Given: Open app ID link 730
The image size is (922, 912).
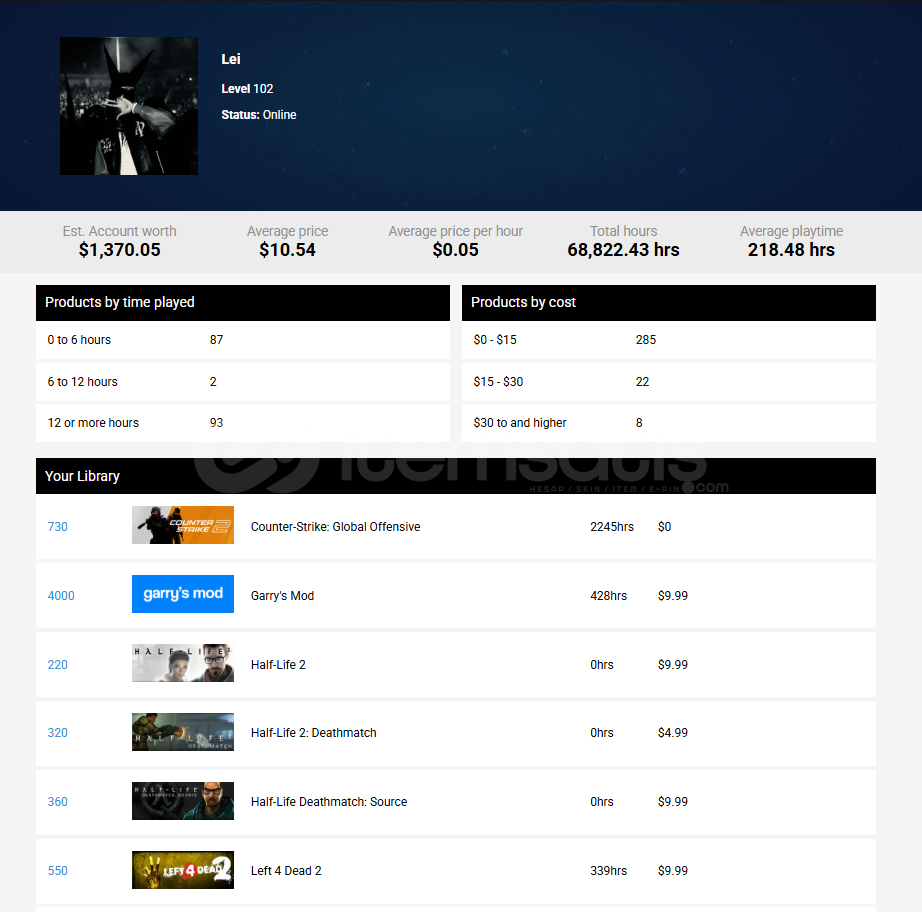Looking at the screenshot, I should pos(58,527).
